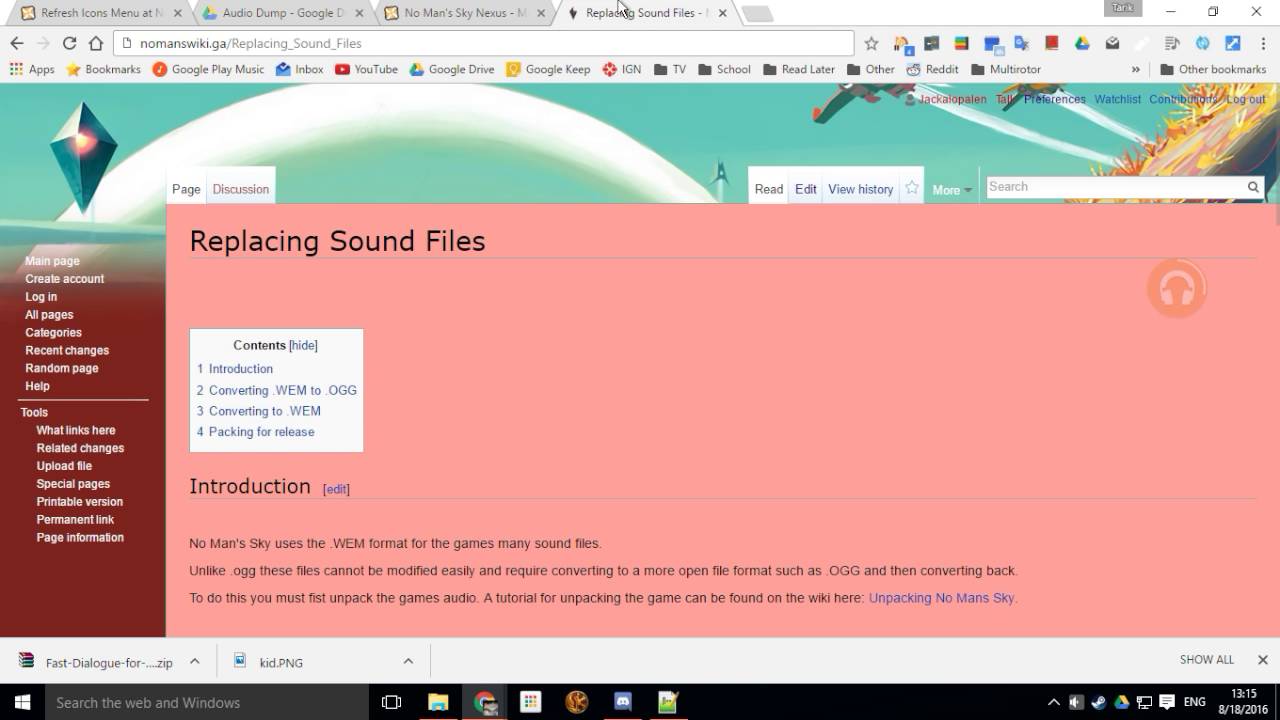1280x720 pixels.
Task: Show hidden system tray icons
Action: point(1054,702)
